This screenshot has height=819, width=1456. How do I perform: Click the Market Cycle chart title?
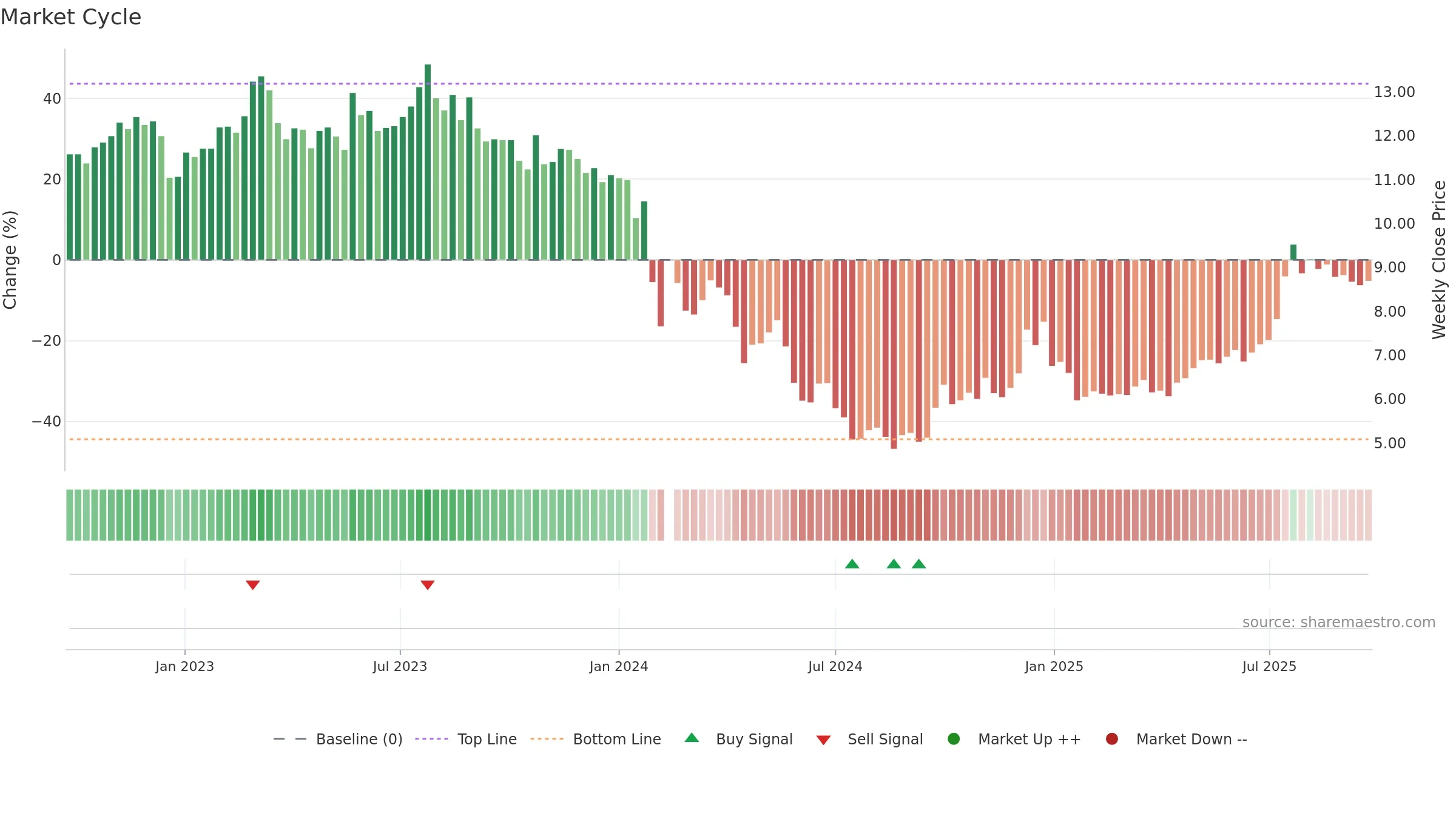click(x=71, y=17)
